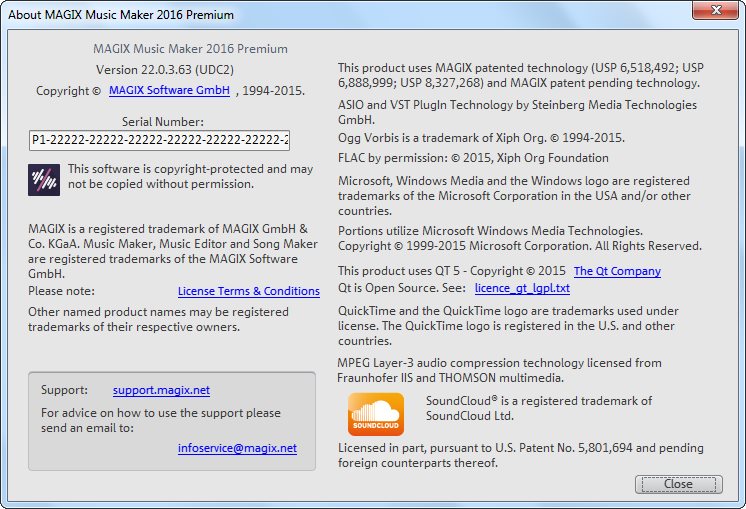Click the Version 22.0.3.63 text

point(165,70)
